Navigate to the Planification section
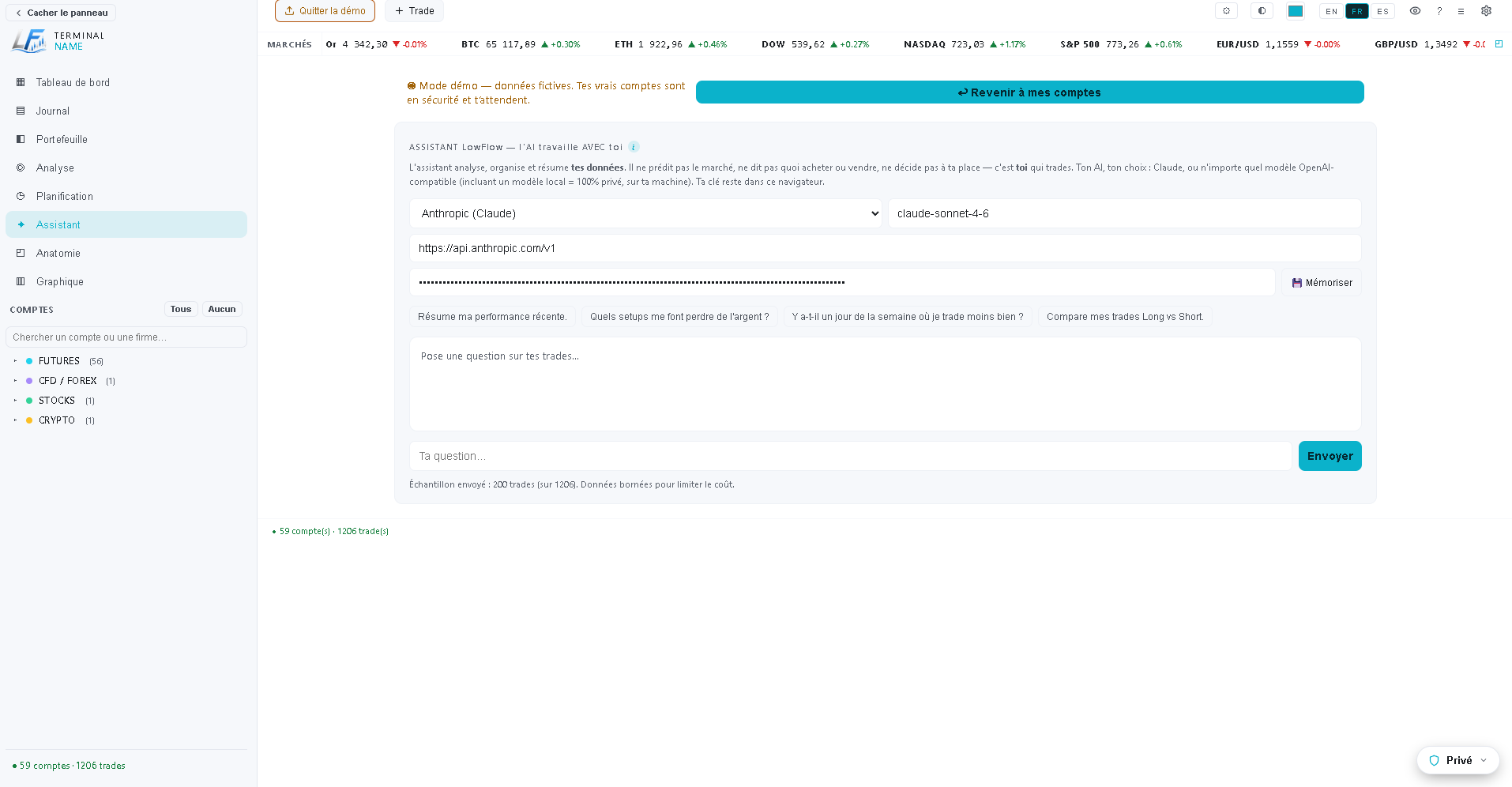This screenshot has width=1512, height=787. (126, 196)
